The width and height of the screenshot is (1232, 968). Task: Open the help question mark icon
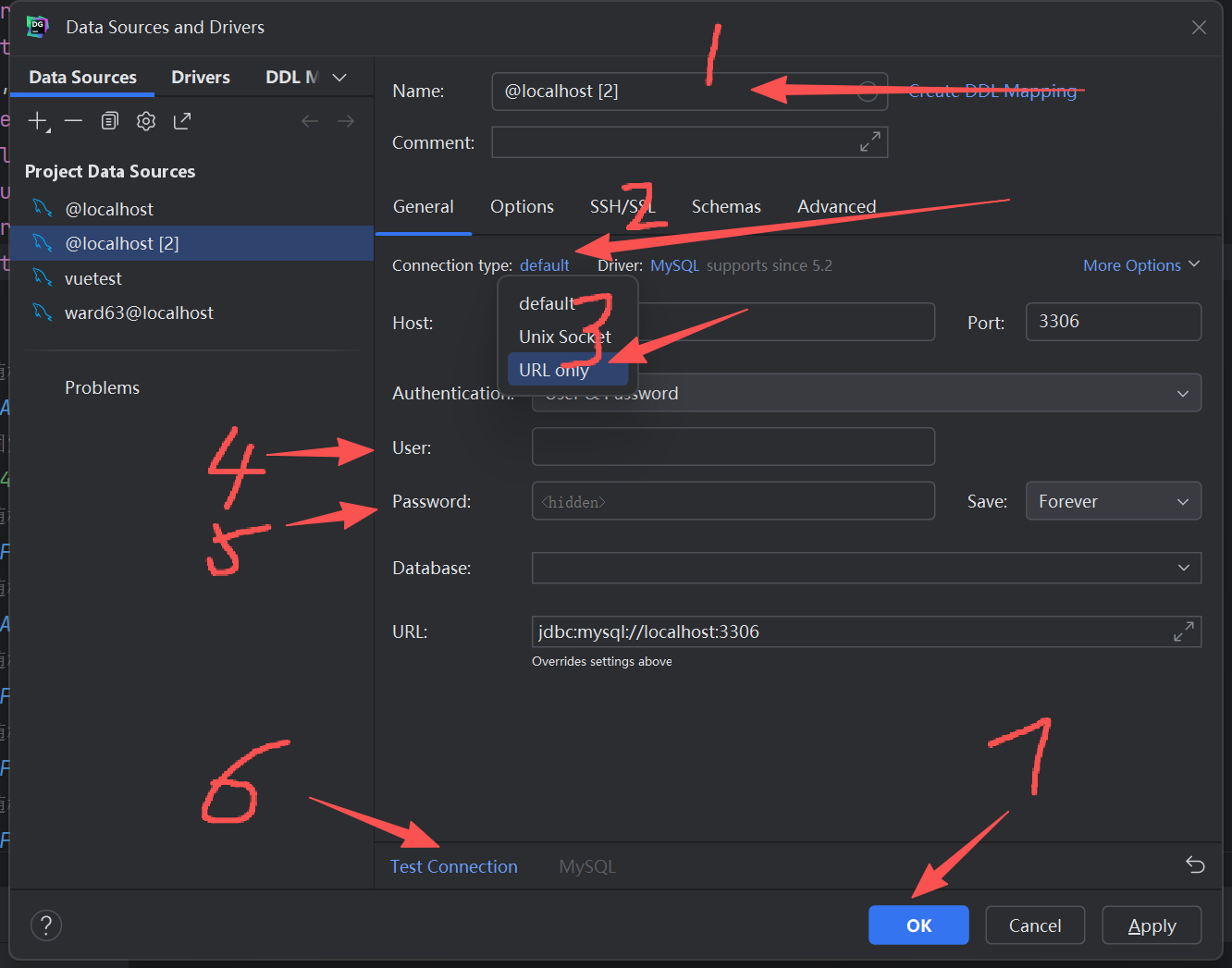(x=46, y=925)
